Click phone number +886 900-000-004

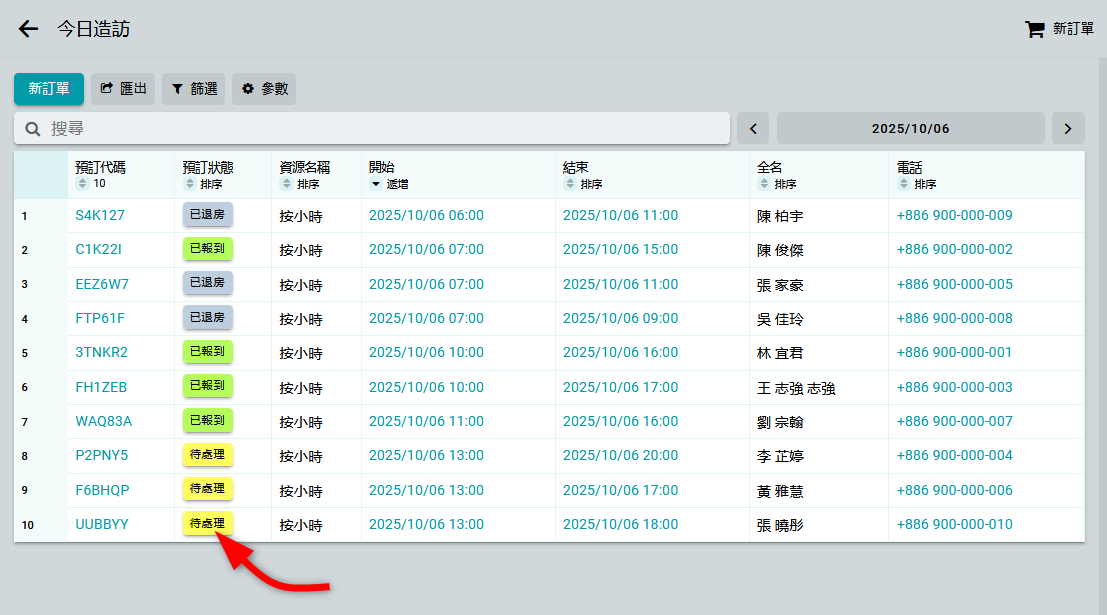(x=954, y=455)
